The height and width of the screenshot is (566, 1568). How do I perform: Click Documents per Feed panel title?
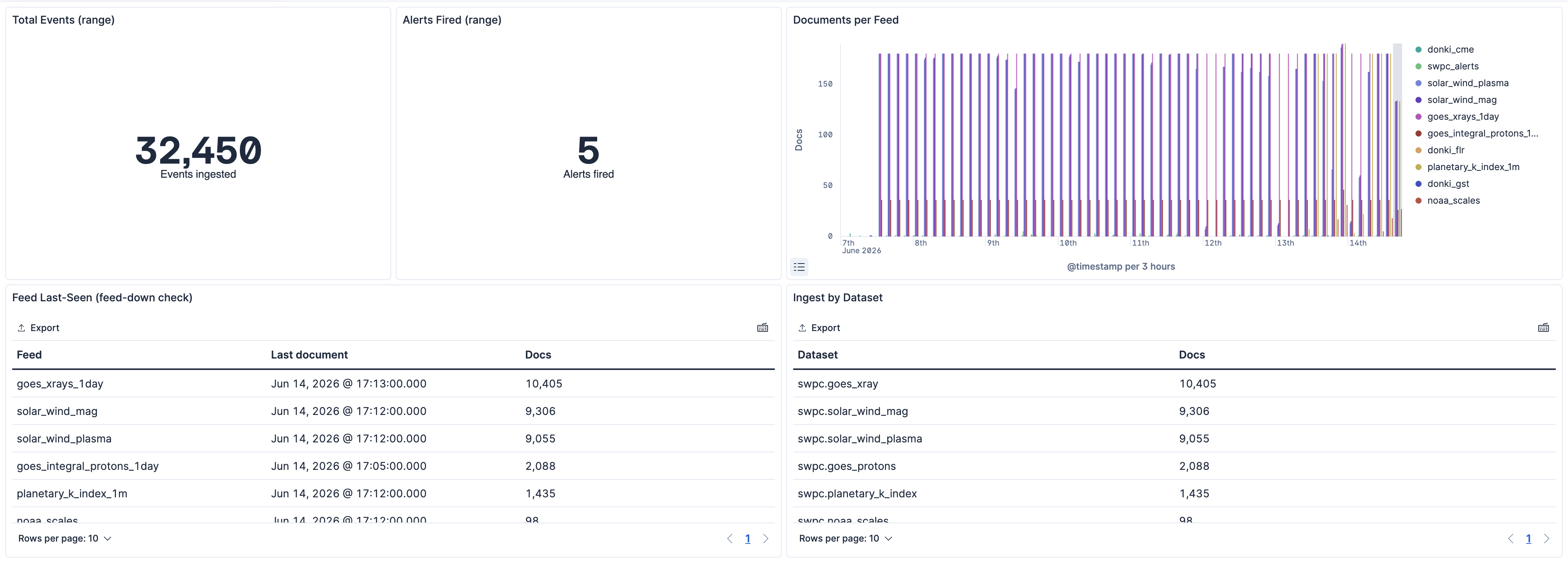[x=845, y=20]
